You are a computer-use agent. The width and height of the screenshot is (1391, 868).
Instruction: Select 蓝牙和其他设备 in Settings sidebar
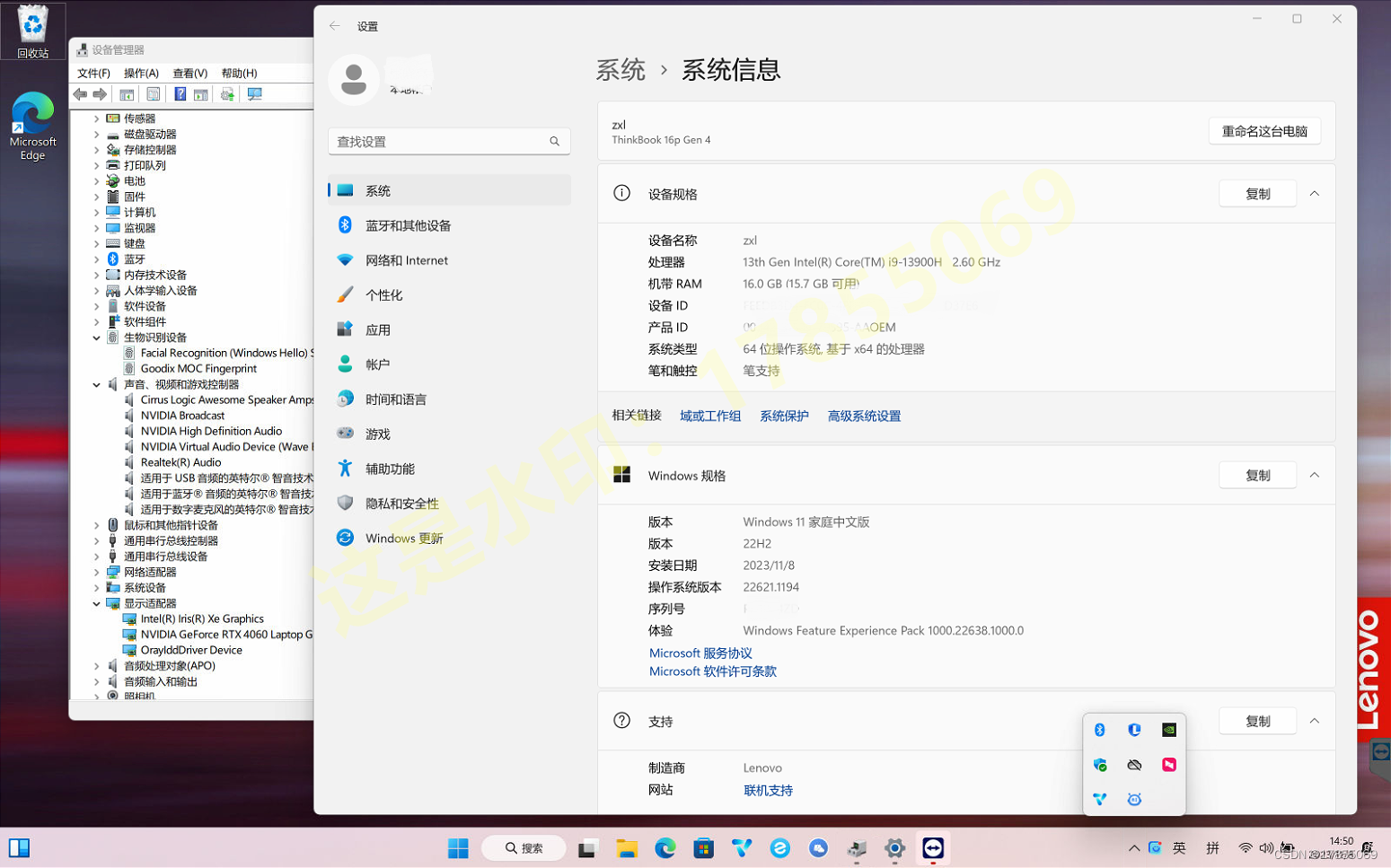pos(449,225)
